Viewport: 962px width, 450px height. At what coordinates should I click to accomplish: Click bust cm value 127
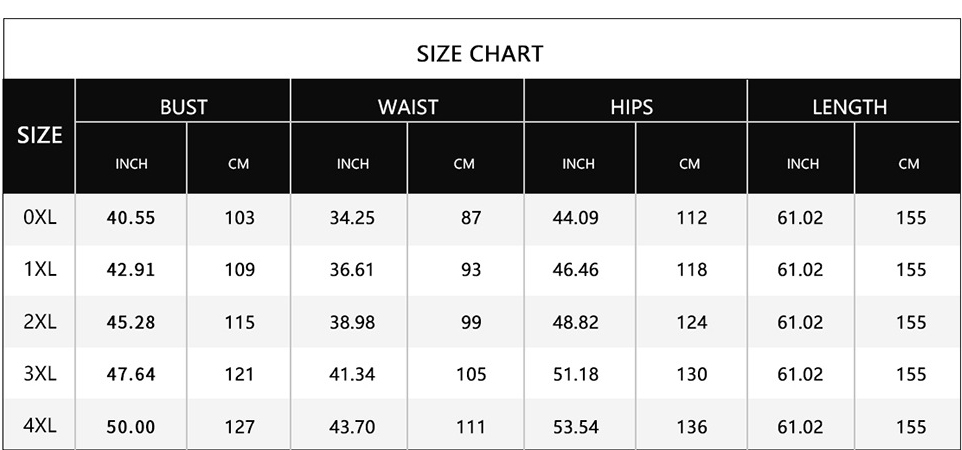[239, 427]
